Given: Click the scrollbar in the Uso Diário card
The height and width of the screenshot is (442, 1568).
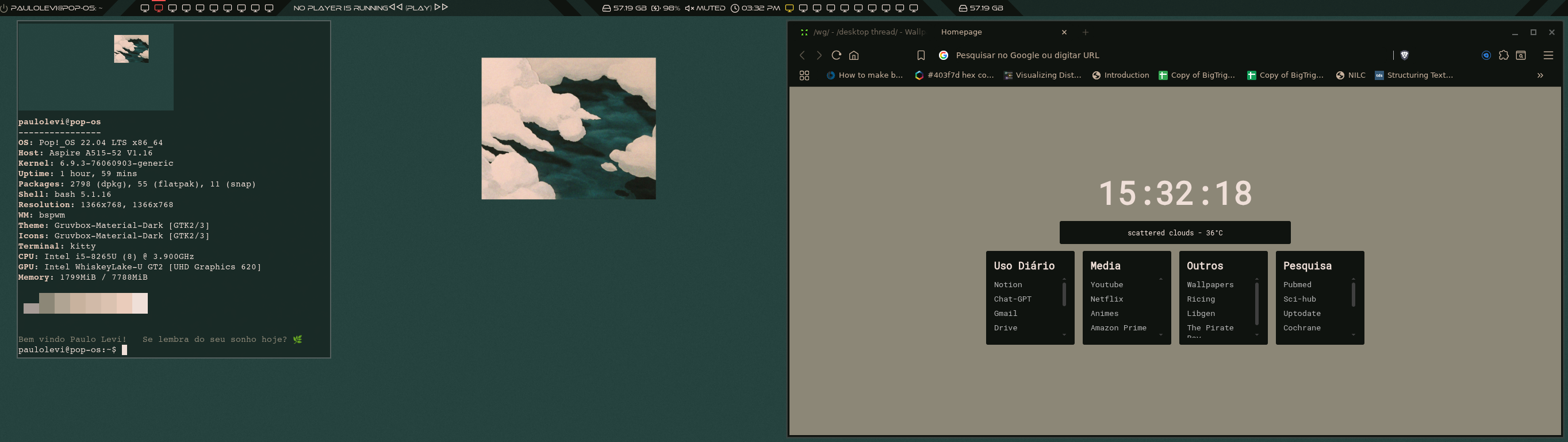Looking at the screenshot, I should [x=1064, y=295].
